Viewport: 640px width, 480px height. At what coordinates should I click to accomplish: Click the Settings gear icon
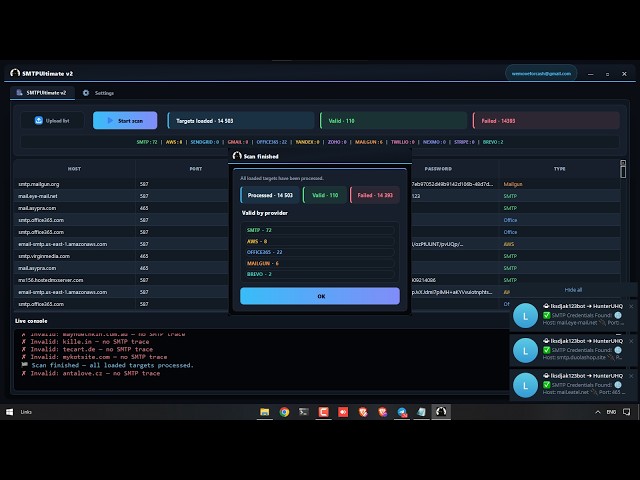(86, 93)
